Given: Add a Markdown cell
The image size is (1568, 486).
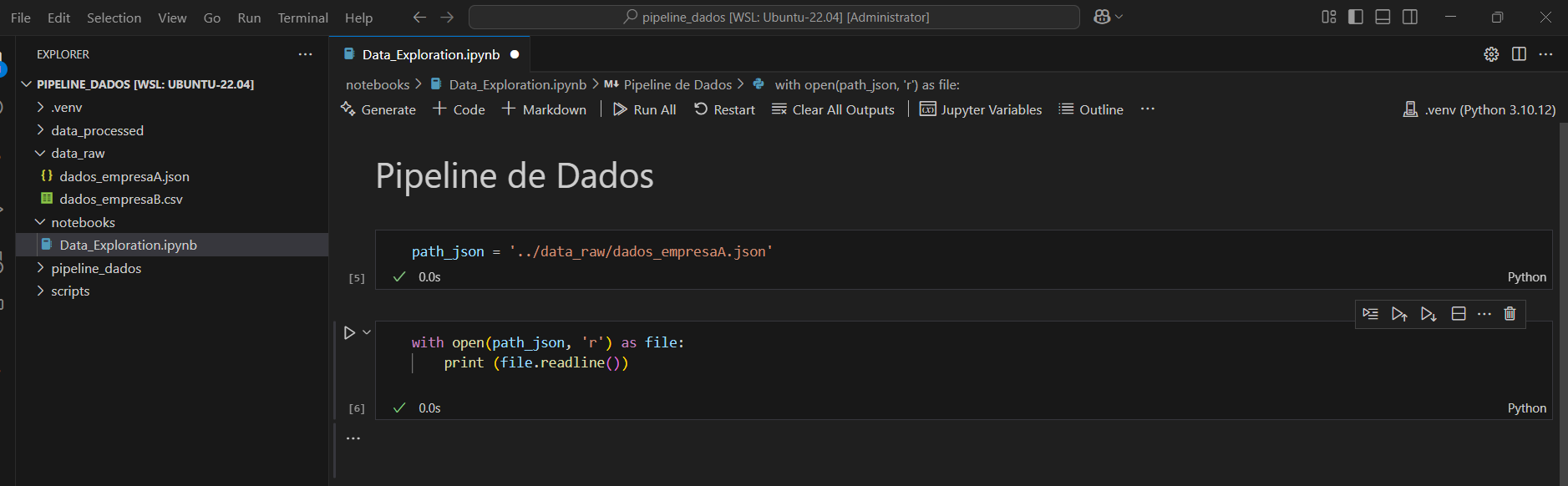Looking at the screenshot, I should click(544, 109).
